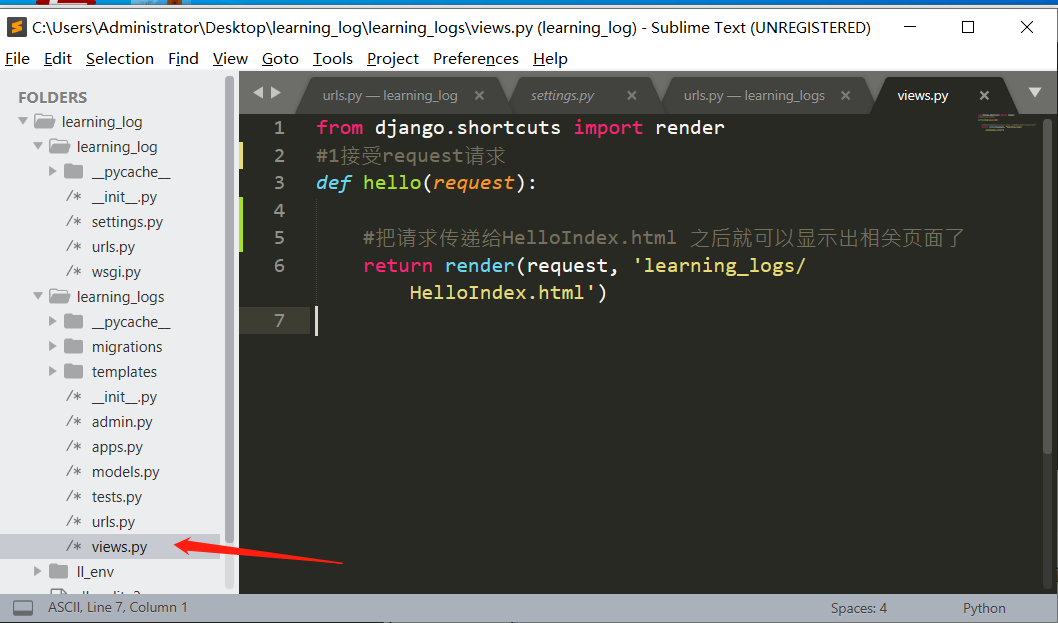Close the urls.py — learning_logs tab
The image size is (1058, 623).
pyautogui.click(x=845, y=96)
